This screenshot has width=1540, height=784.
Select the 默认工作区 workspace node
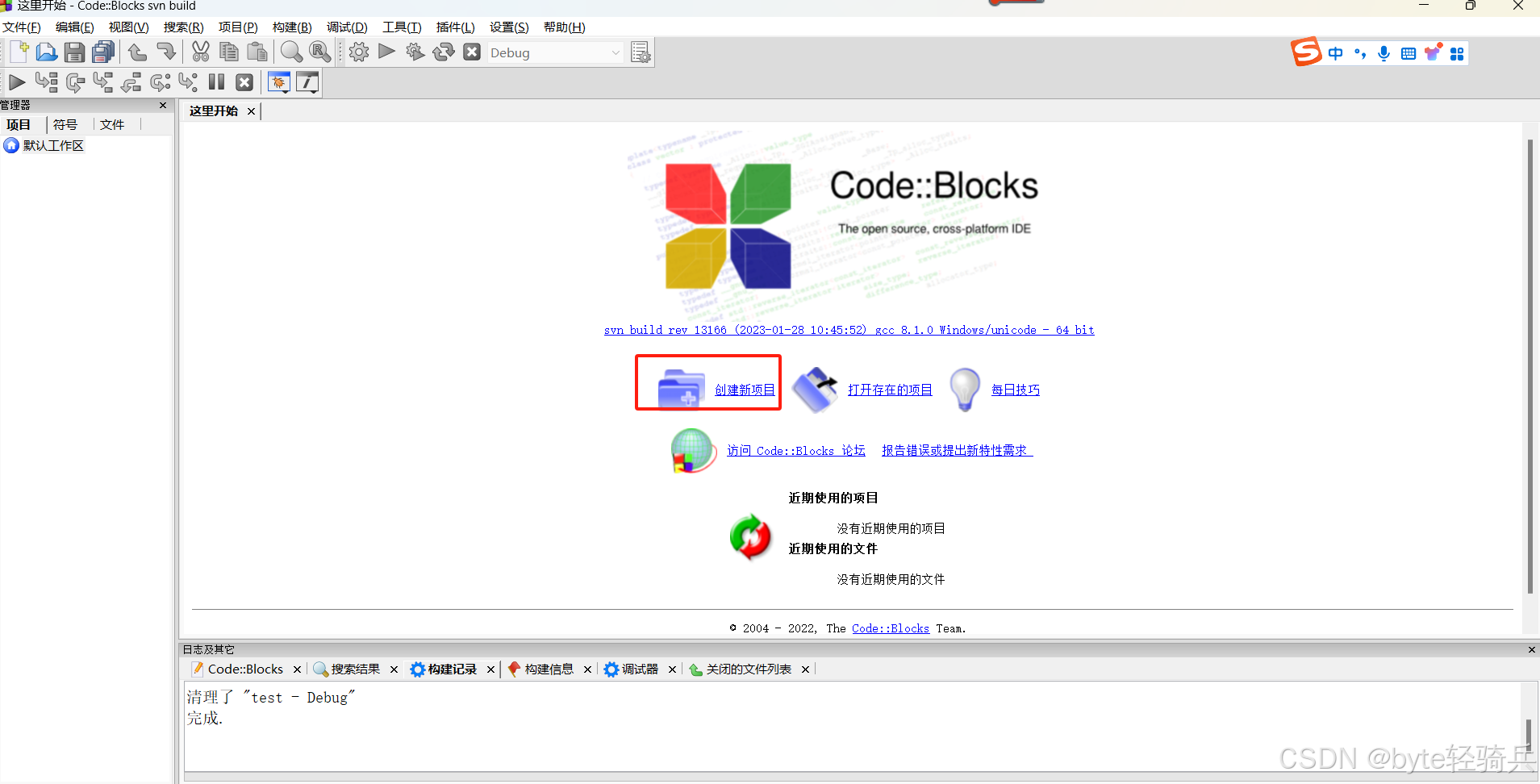point(53,146)
